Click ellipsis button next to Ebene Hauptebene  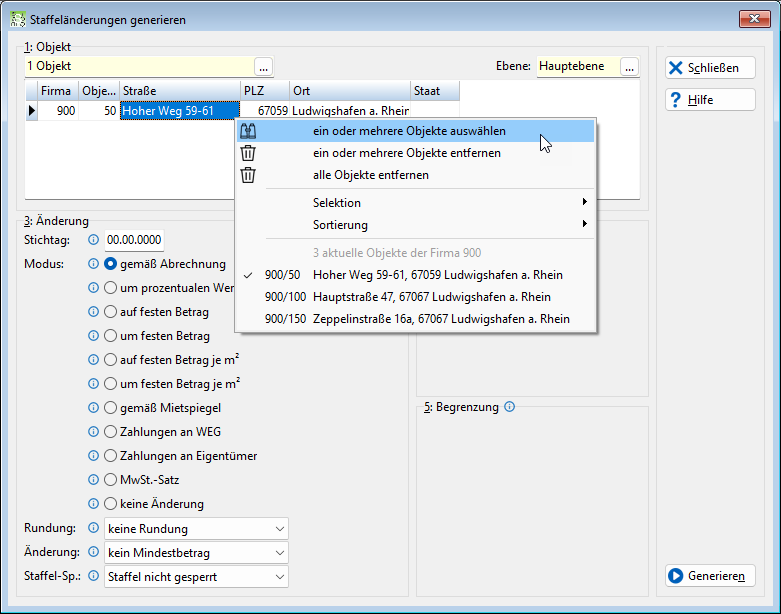pyautogui.click(x=630, y=67)
